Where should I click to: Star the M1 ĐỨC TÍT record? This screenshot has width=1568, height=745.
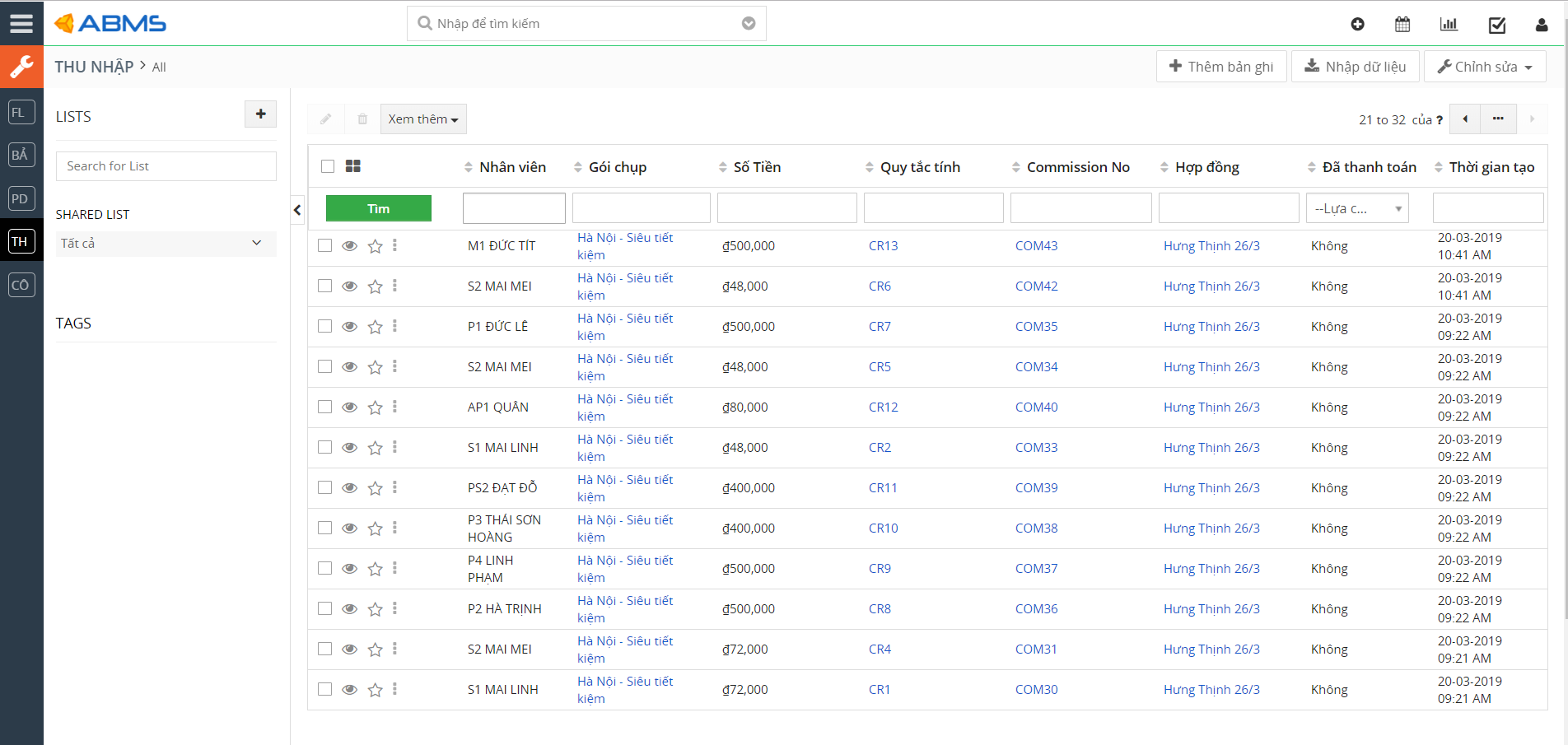point(375,246)
